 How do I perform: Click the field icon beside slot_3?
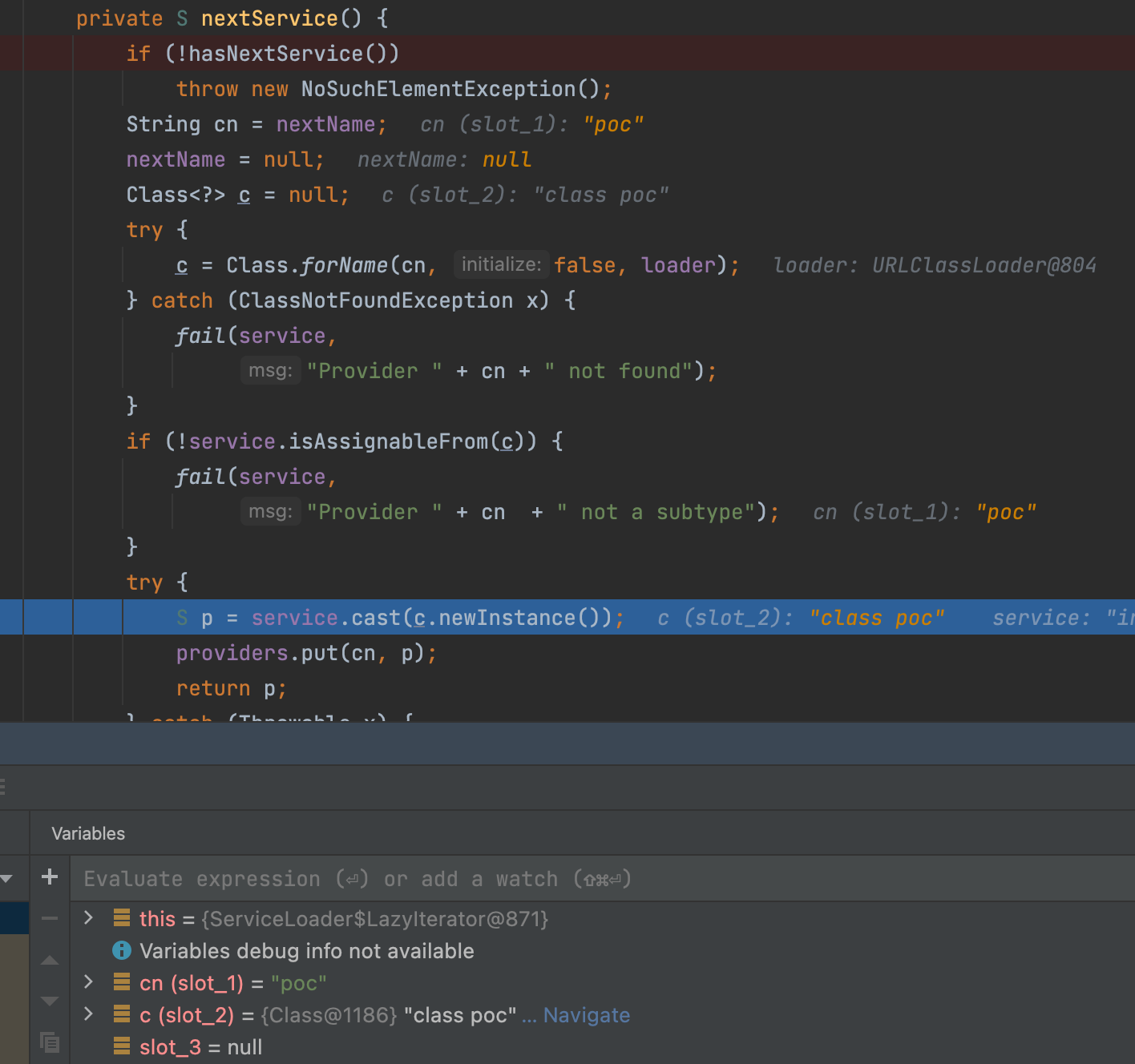pos(122,1046)
